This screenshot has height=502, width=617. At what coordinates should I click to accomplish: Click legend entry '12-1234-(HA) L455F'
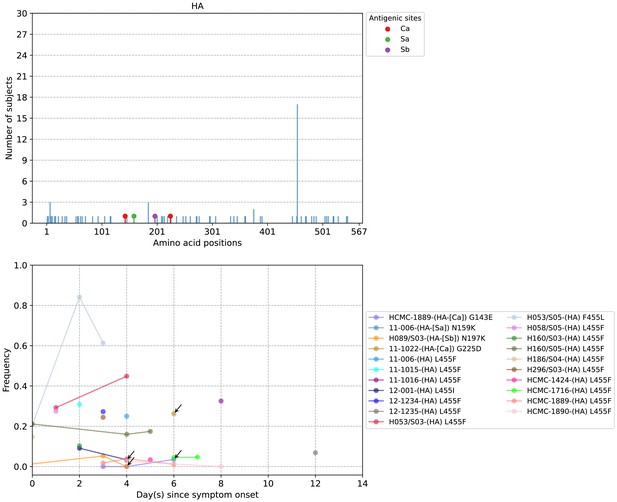point(415,401)
